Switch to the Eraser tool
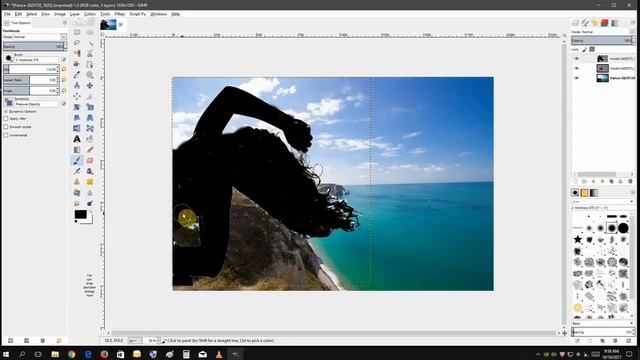The height and width of the screenshot is (360, 640). [90, 160]
